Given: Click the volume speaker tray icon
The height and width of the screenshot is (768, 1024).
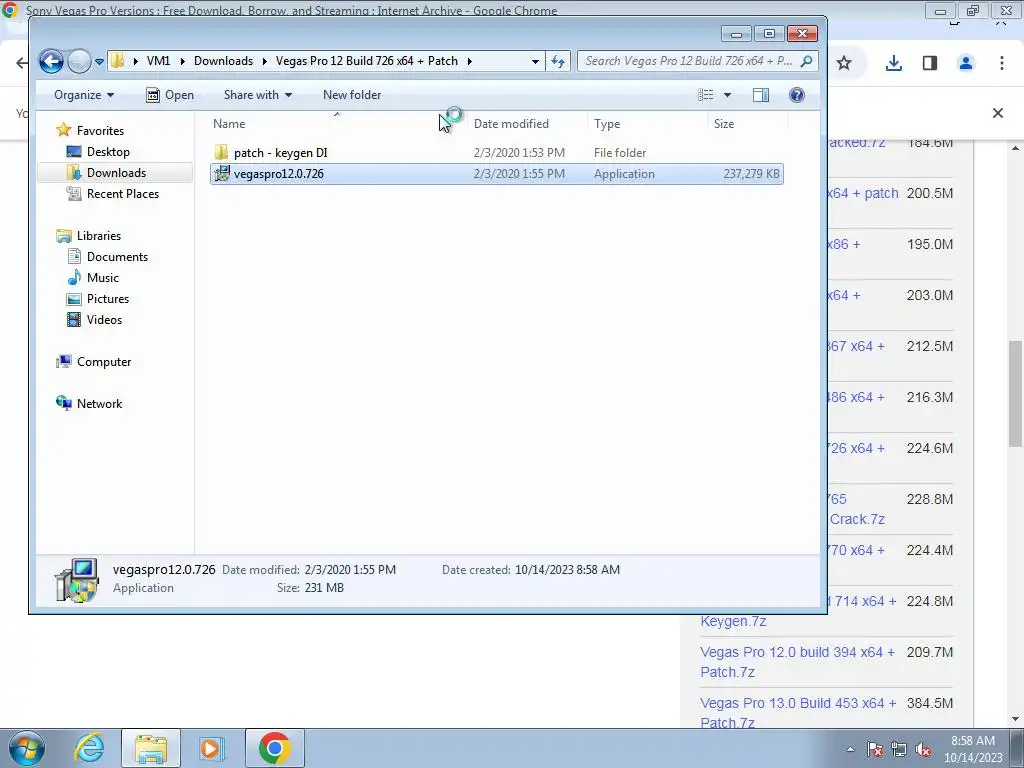Looking at the screenshot, I should pyautogui.click(x=923, y=749).
